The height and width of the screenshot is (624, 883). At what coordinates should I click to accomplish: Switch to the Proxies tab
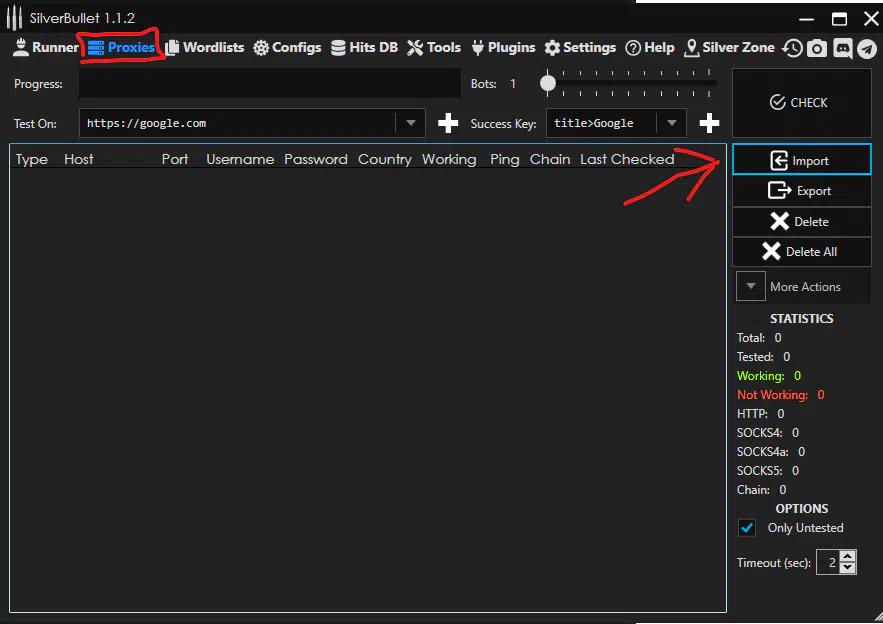[x=122, y=47]
